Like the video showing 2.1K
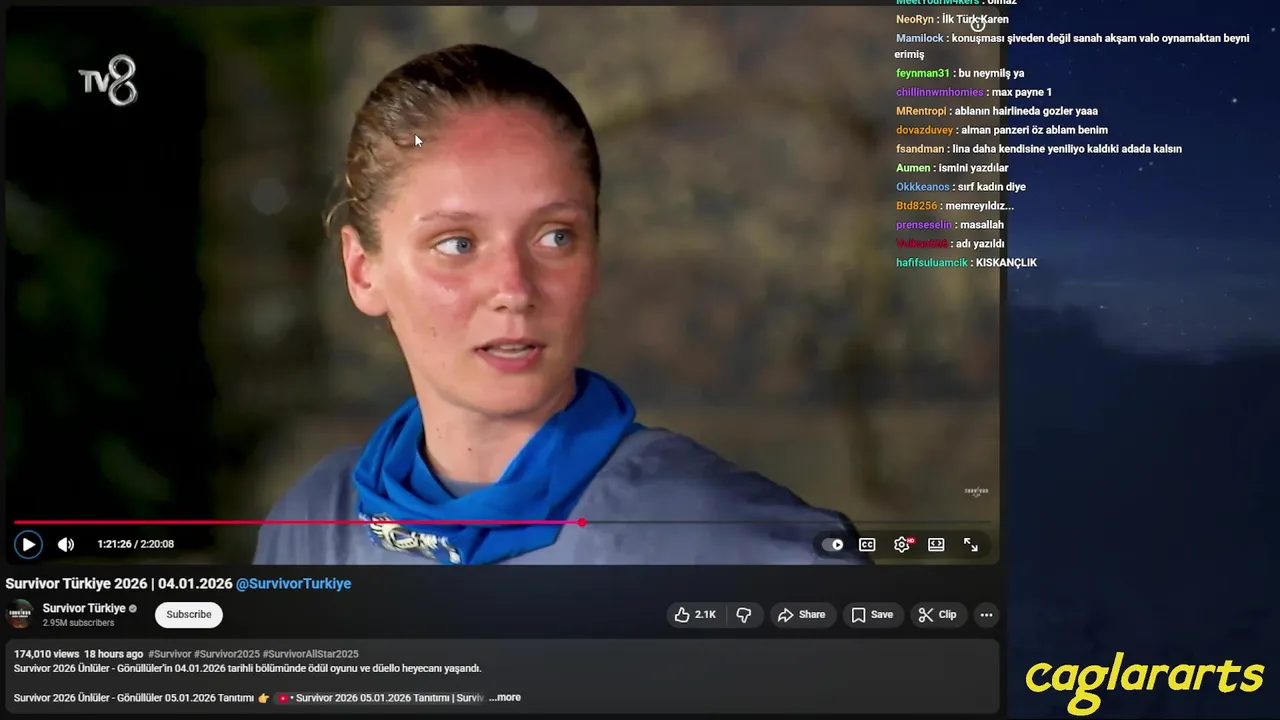 pyautogui.click(x=695, y=615)
